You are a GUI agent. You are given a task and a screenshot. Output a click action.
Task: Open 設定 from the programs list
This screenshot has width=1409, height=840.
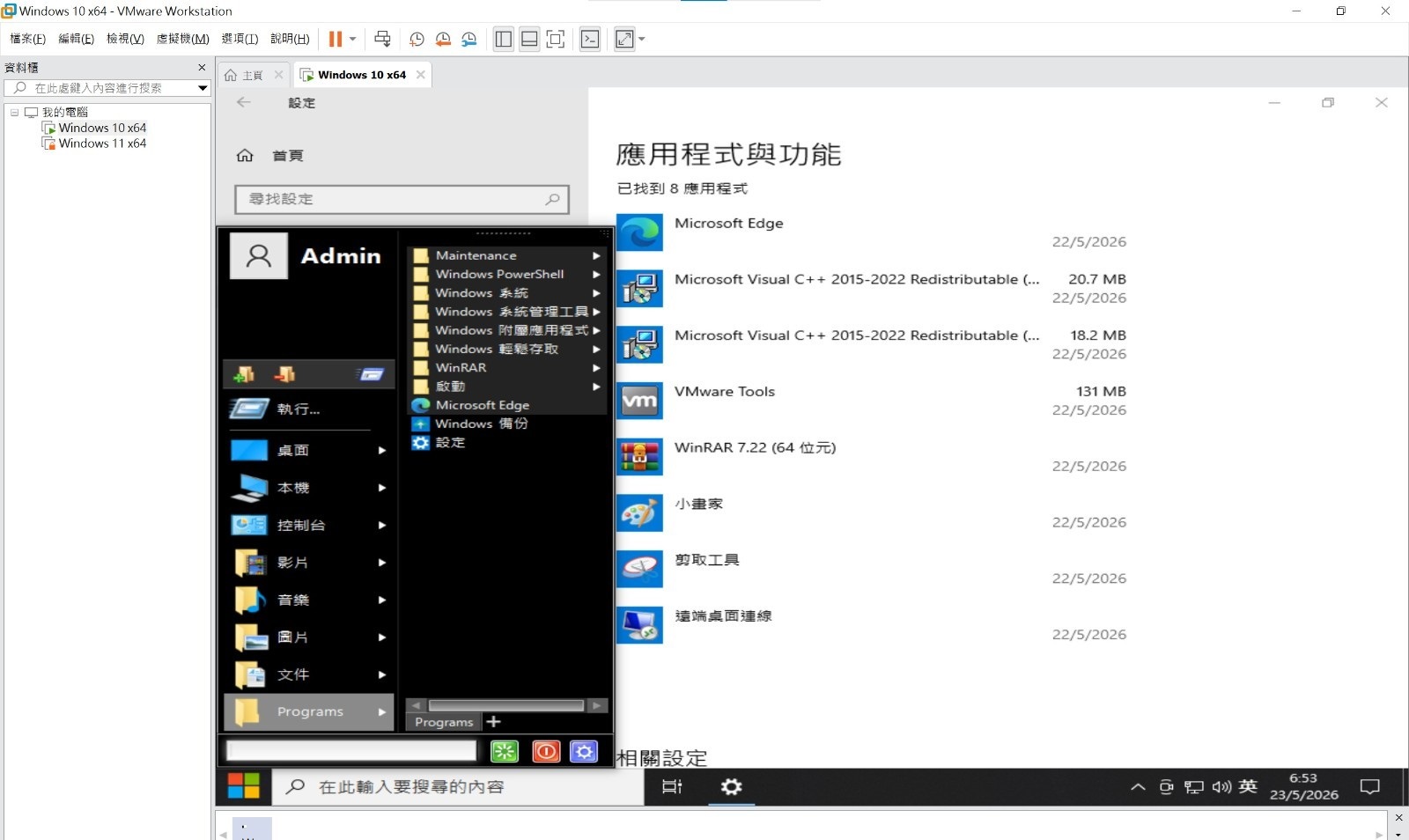tap(507, 443)
